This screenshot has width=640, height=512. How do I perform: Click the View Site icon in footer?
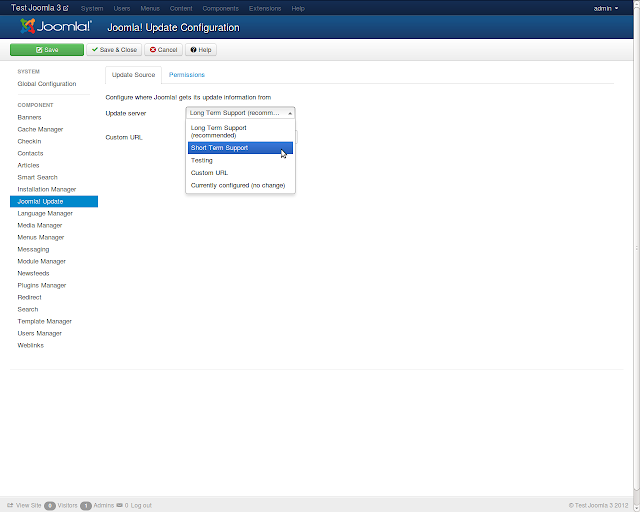pyautogui.click(x=10, y=505)
